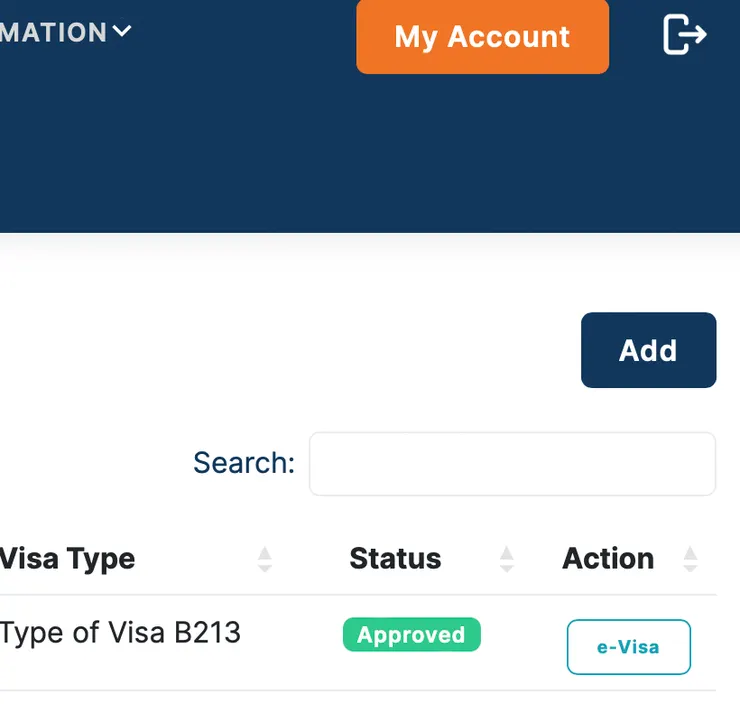Click the Action header label
Viewport: 740px width, 704px height.
point(608,559)
